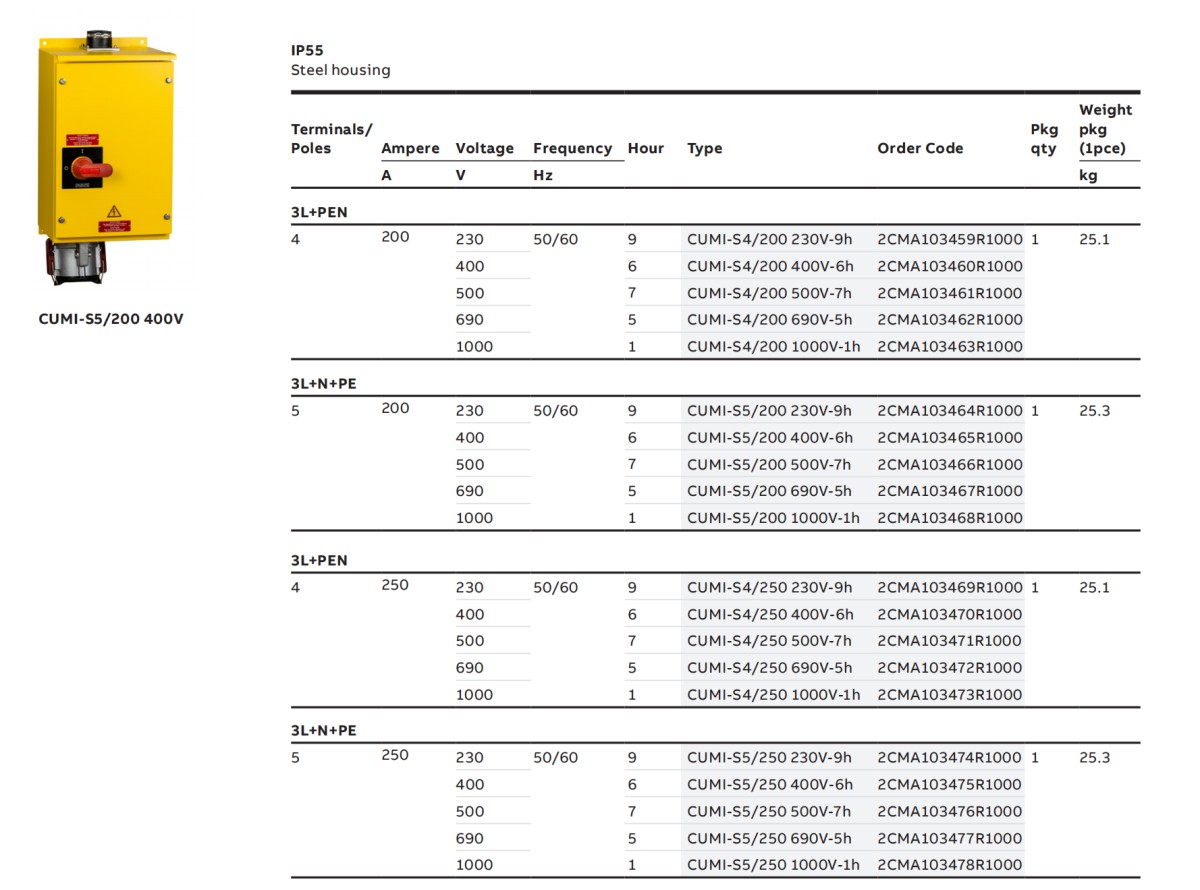Select type CUMI-S5/250 690V-5h
The width and height of the screenshot is (1200, 890).
point(770,839)
